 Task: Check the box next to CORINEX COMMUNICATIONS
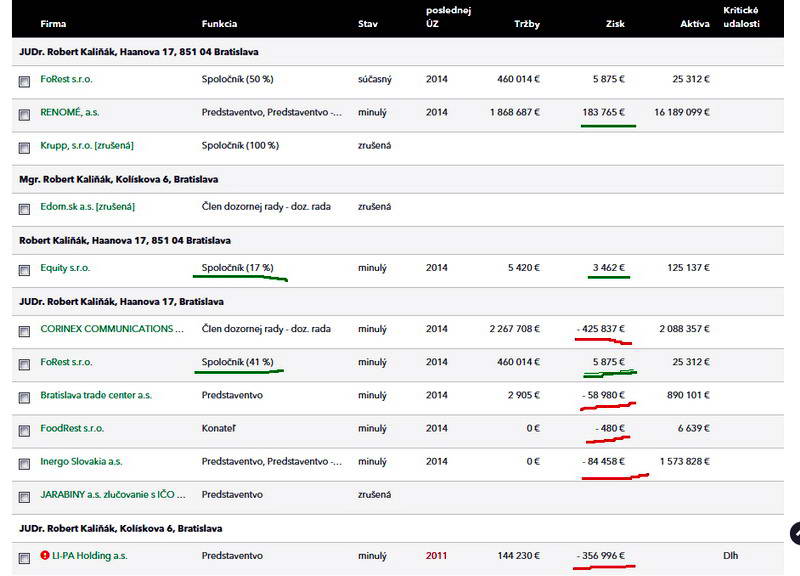24,331
